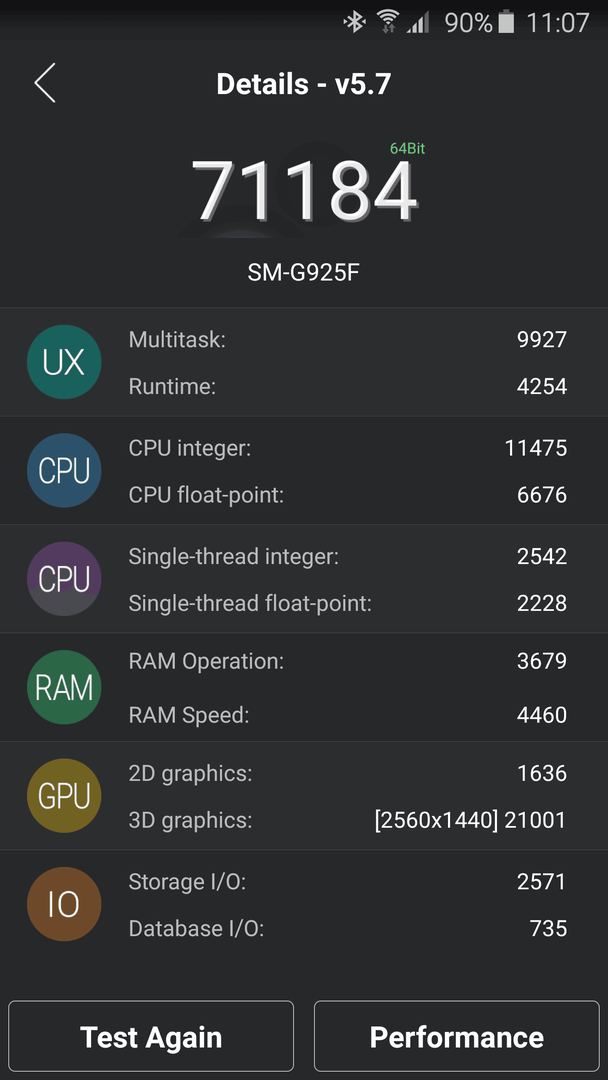Image resolution: width=608 pixels, height=1080 pixels.
Task: Tap the SM-G925F device model text
Action: coord(304,273)
